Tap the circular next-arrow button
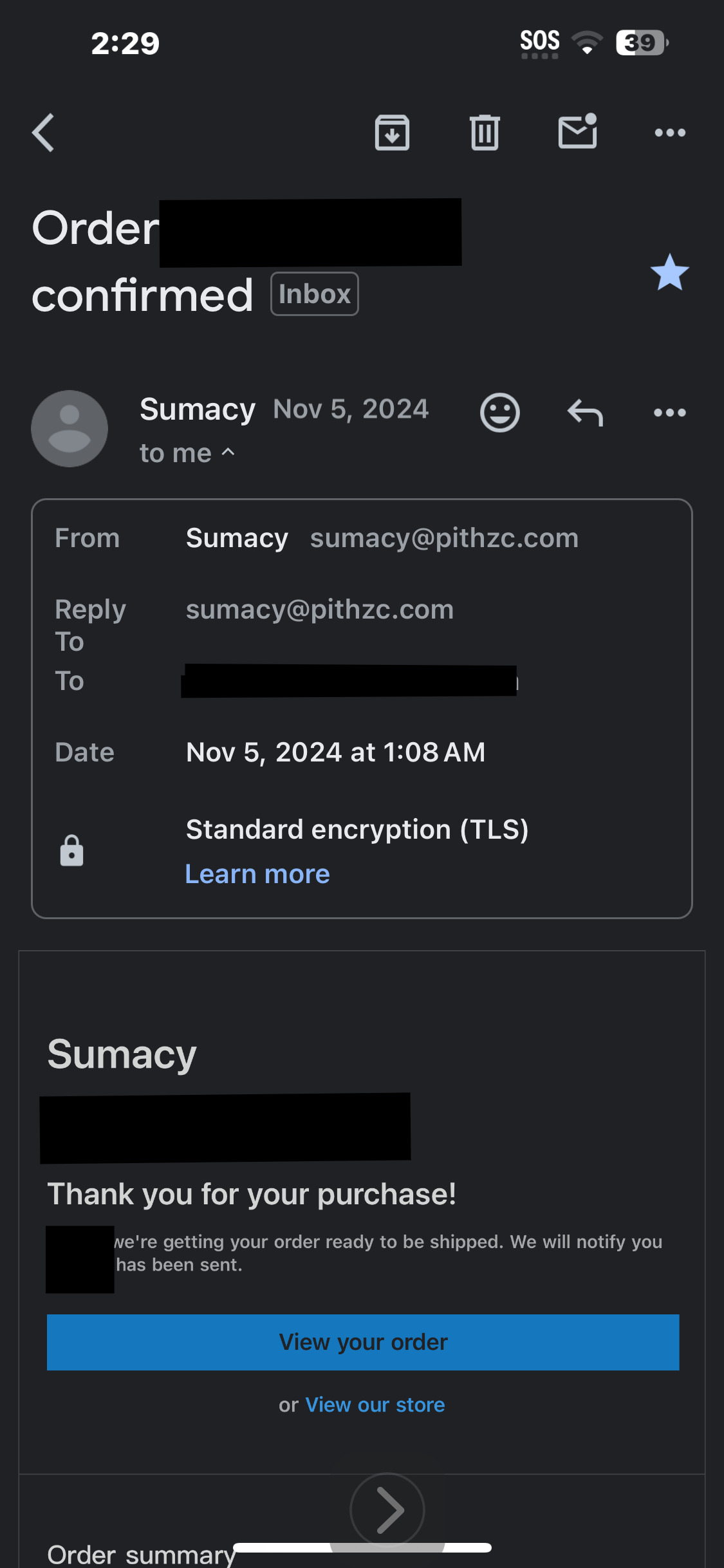 [x=387, y=1509]
